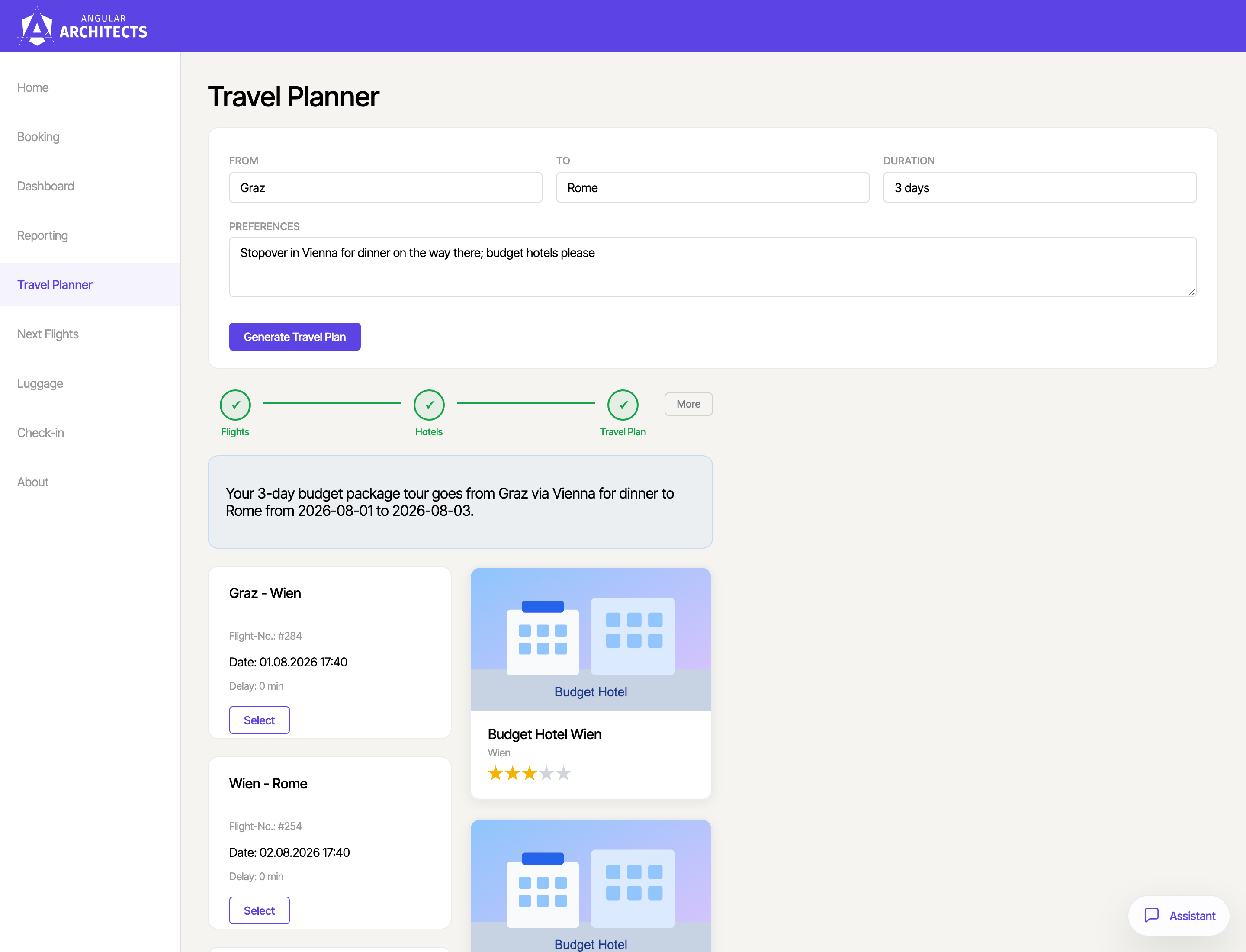Click the first star of hotel rating
The height and width of the screenshot is (952, 1246).
[x=495, y=773]
